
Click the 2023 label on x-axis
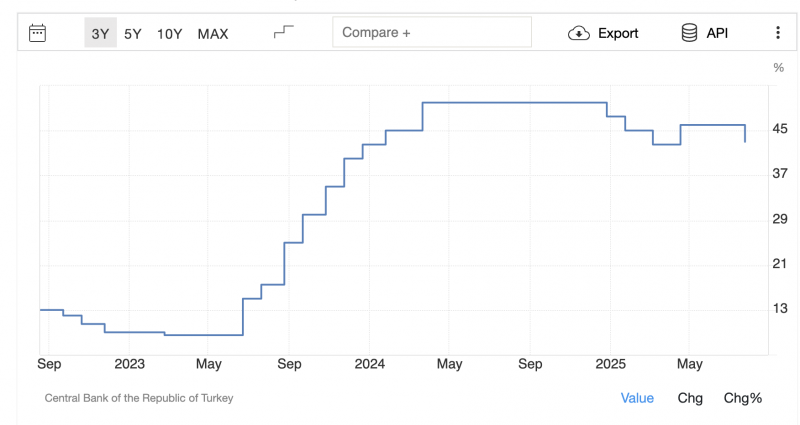pos(129,364)
